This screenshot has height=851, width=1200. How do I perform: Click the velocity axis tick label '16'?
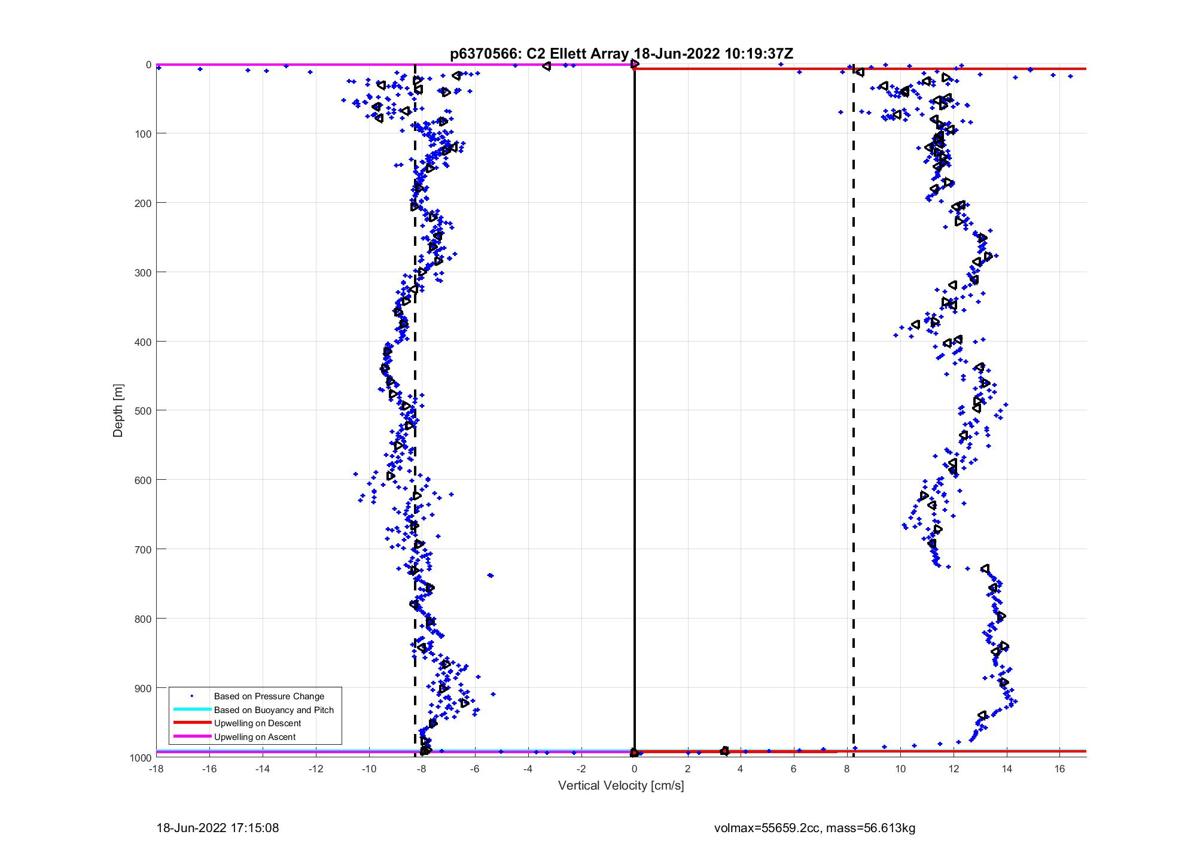[x=1060, y=769]
